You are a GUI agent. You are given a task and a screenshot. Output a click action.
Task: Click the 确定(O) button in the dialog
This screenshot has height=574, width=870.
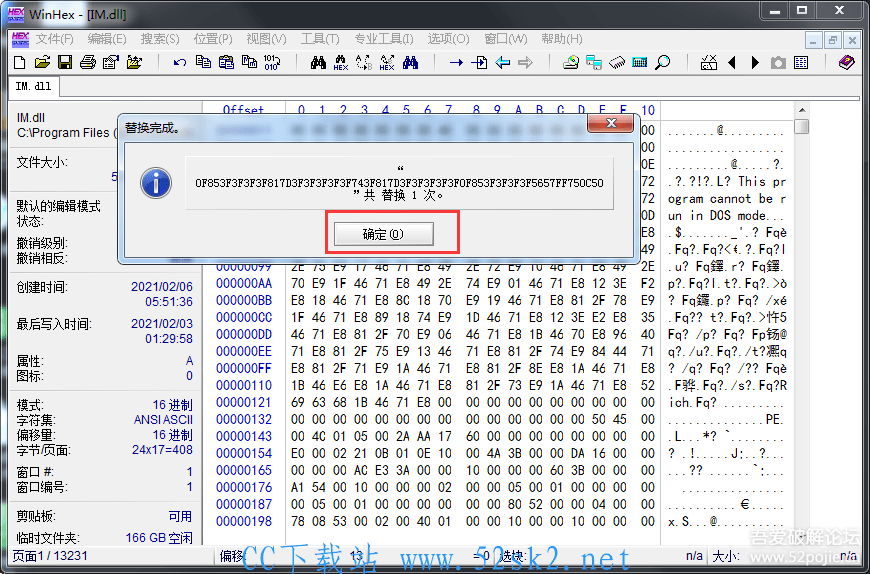(383, 234)
